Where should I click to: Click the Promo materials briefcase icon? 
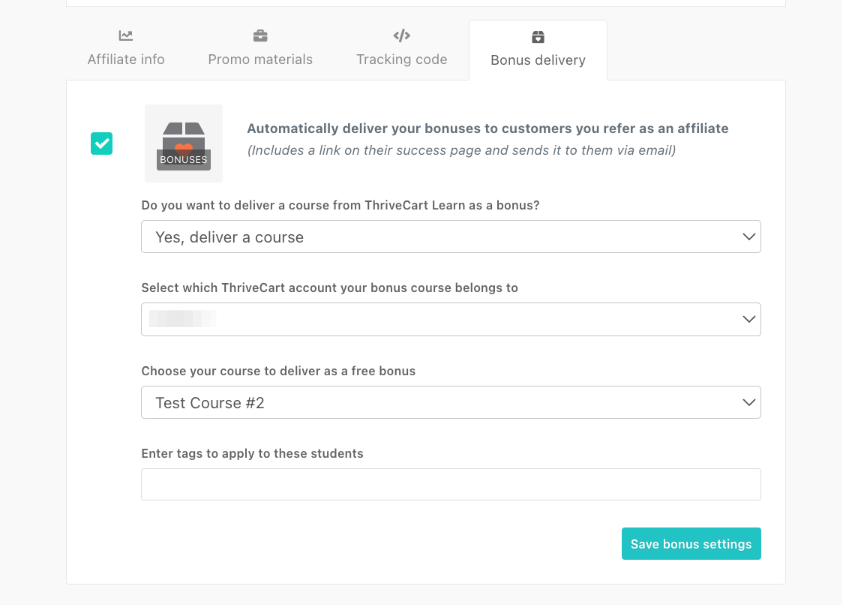(x=260, y=36)
